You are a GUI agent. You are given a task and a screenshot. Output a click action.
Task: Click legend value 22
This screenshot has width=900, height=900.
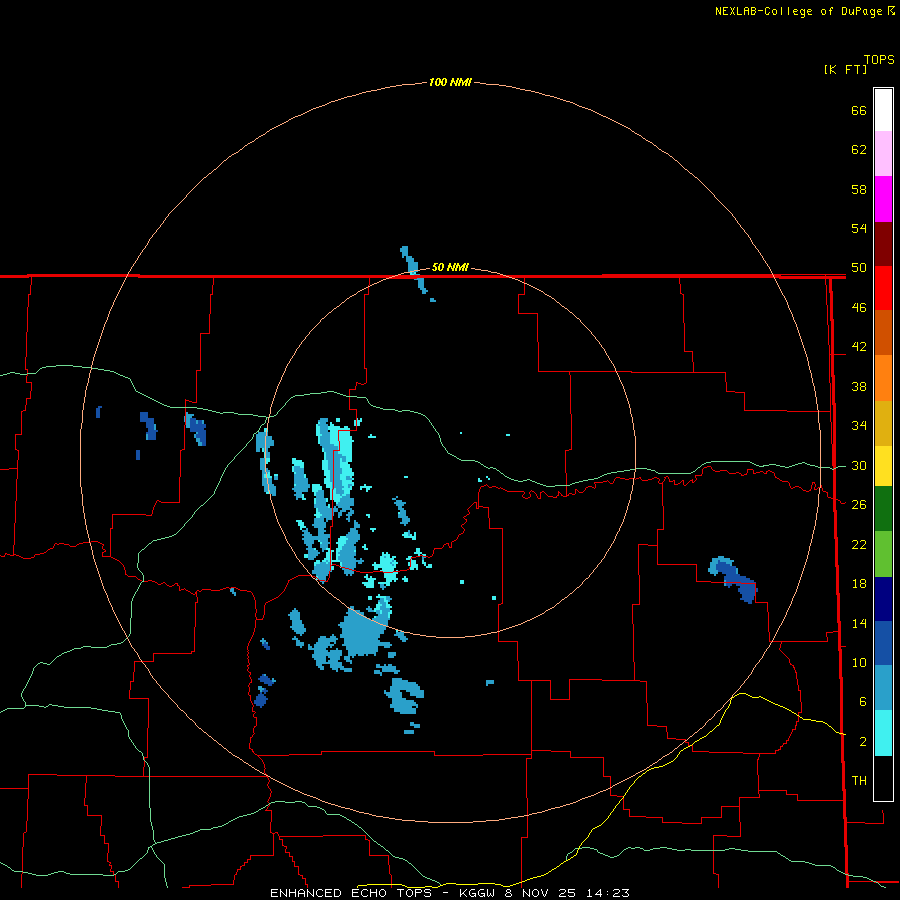coord(859,544)
